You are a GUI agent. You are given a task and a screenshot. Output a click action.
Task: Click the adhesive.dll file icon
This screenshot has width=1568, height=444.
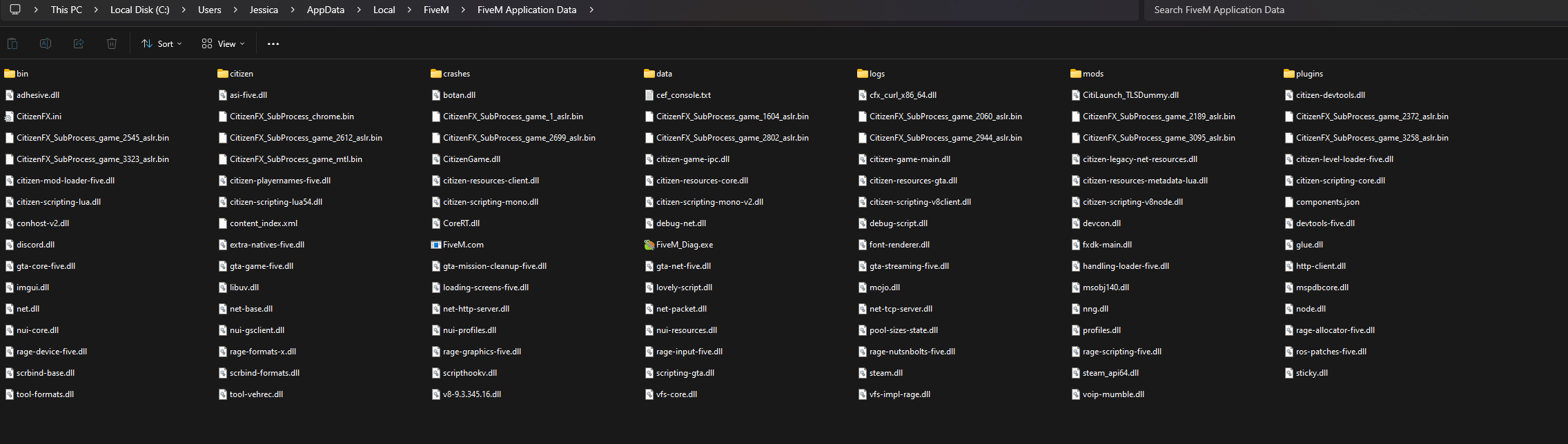(10, 95)
